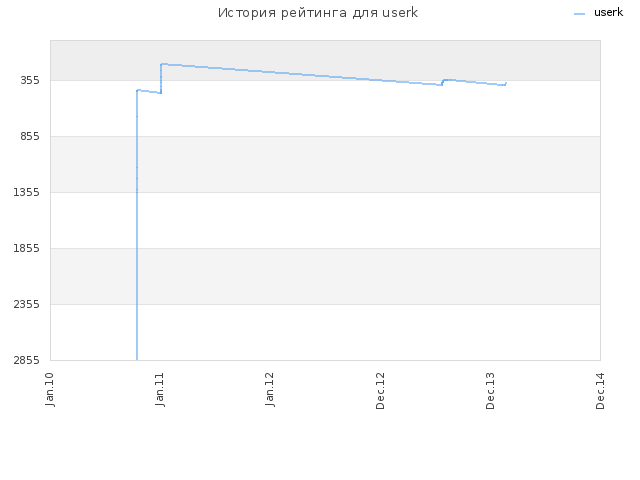Select the 1355 y-axis label
This screenshot has height=480, width=640.
coord(27,192)
